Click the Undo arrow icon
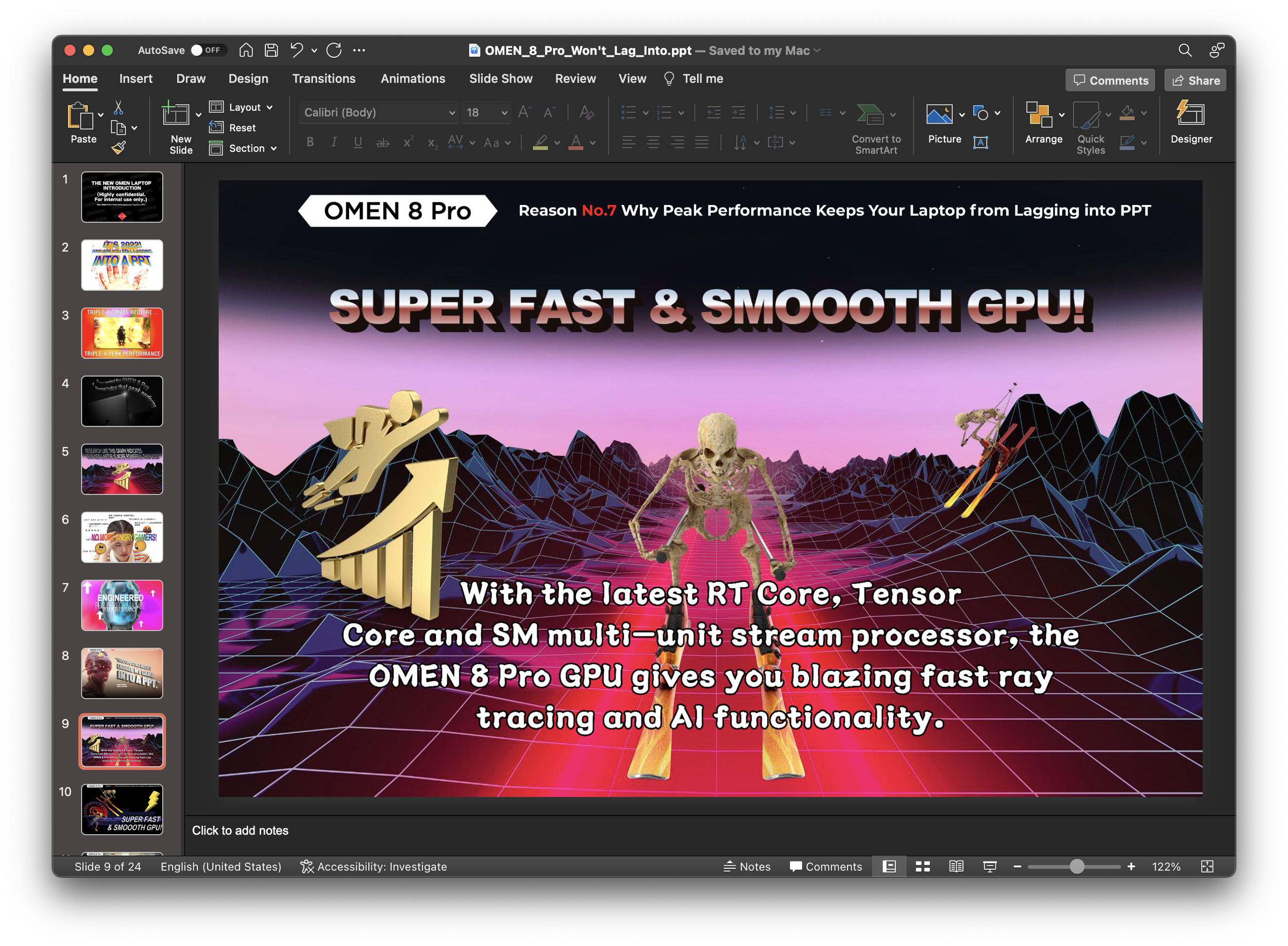Screen dimensions: 1288x946 tap(297, 50)
